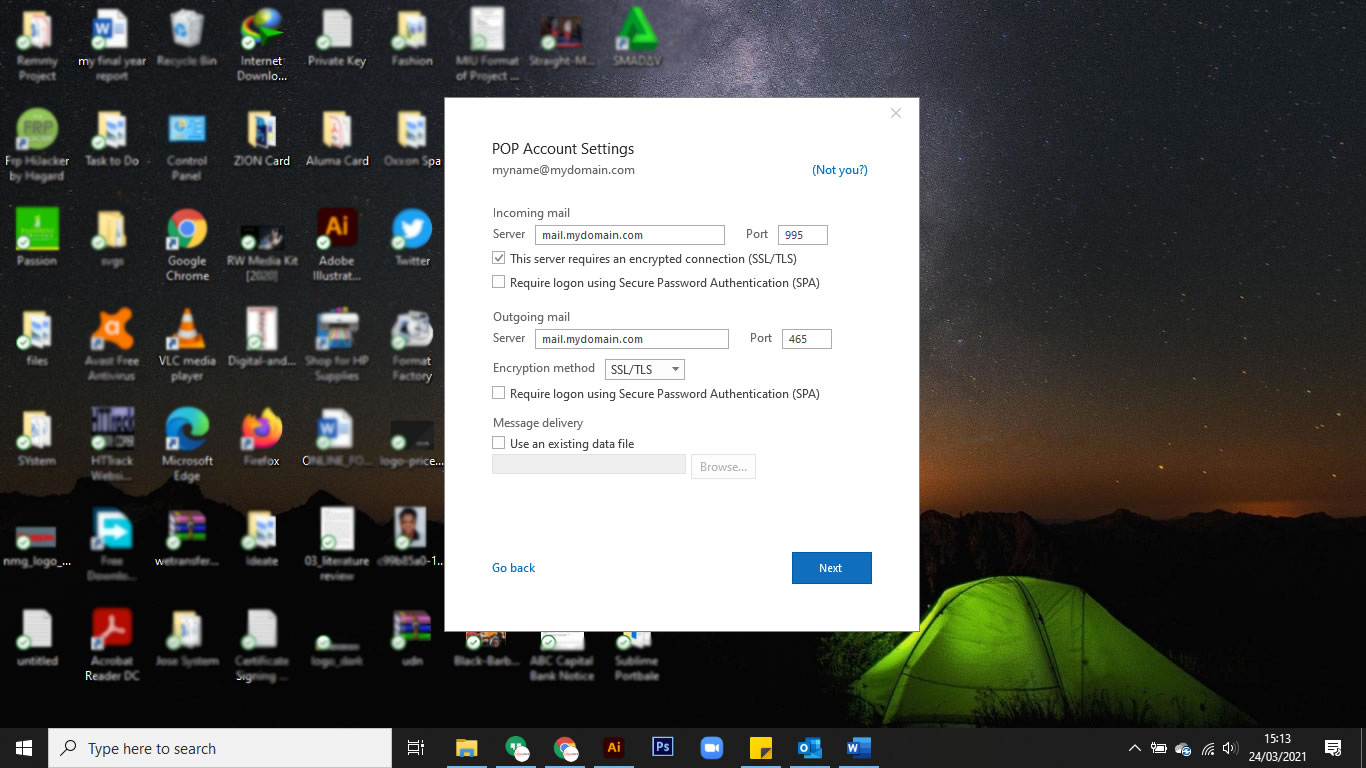Image resolution: width=1366 pixels, height=768 pixels.
Task: Enable SPA logon for outgoing mail
Action: pyautogui.click(x=499, y=394)
